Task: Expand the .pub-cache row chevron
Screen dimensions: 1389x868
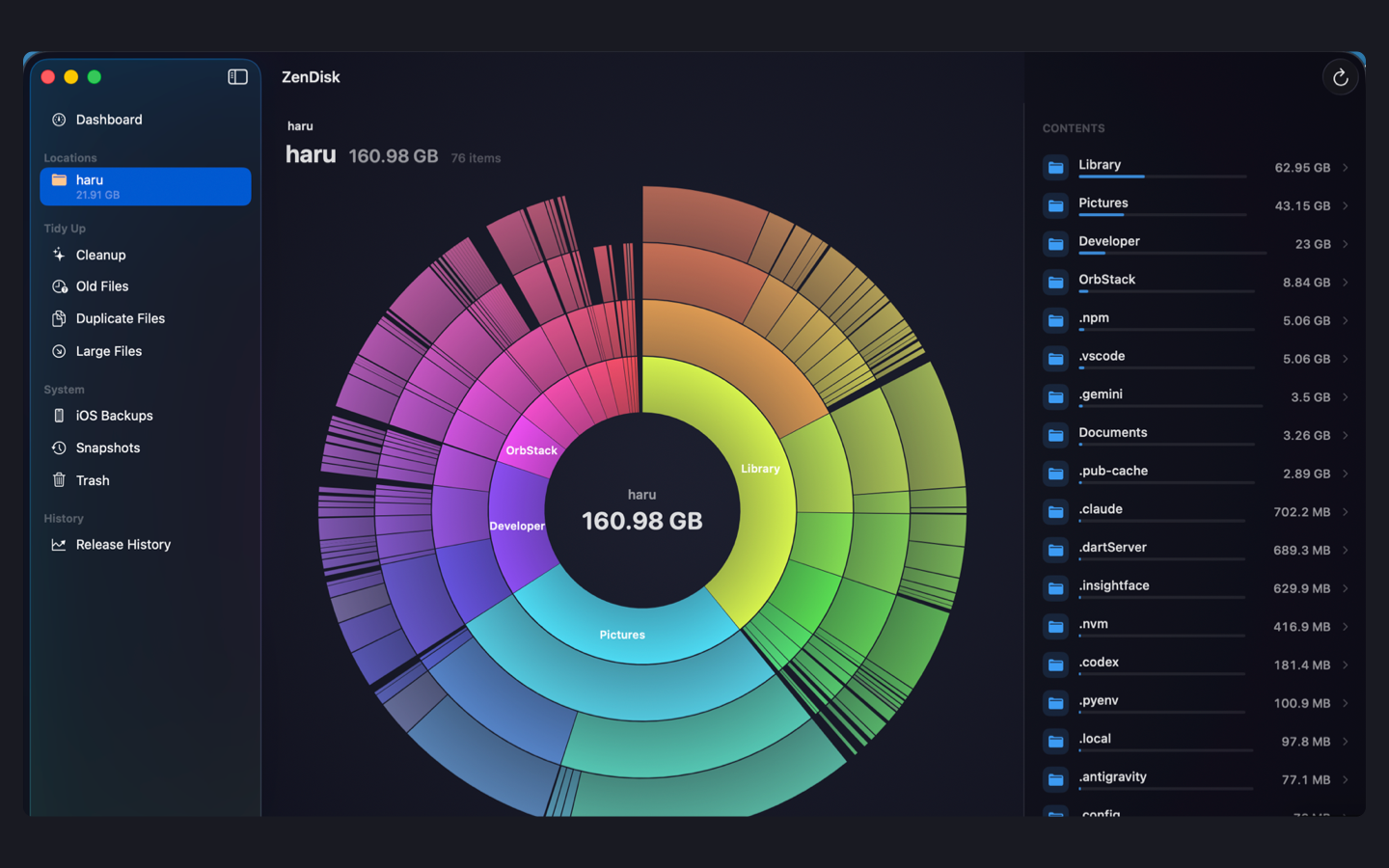Action: tap(1346, 474)
